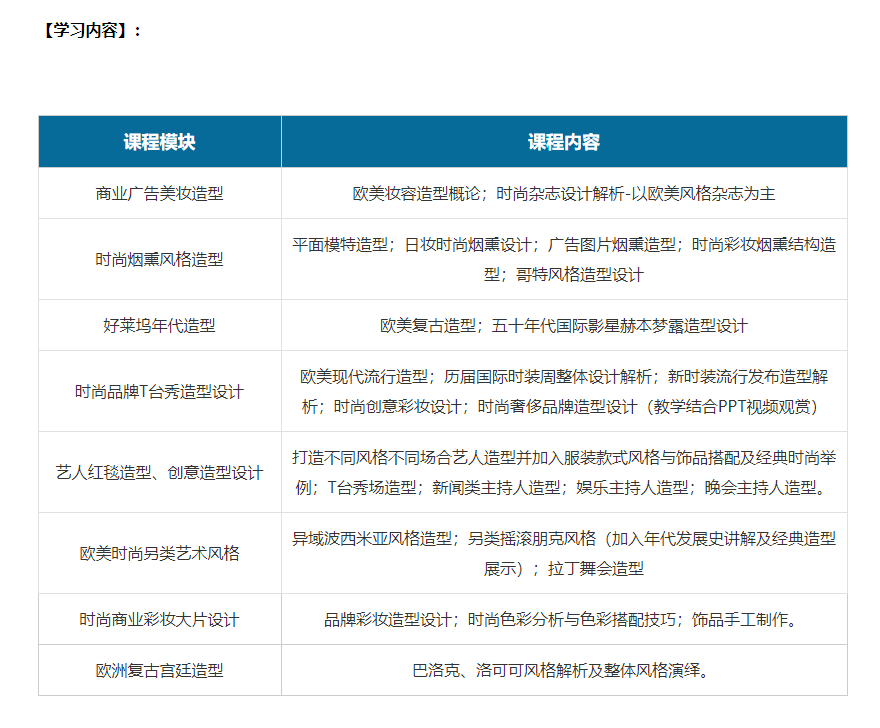This screenshot has height=728, width=880.
Task: Click content starting with 打造不同风格不同场合
Action: (x=564, y=458)
